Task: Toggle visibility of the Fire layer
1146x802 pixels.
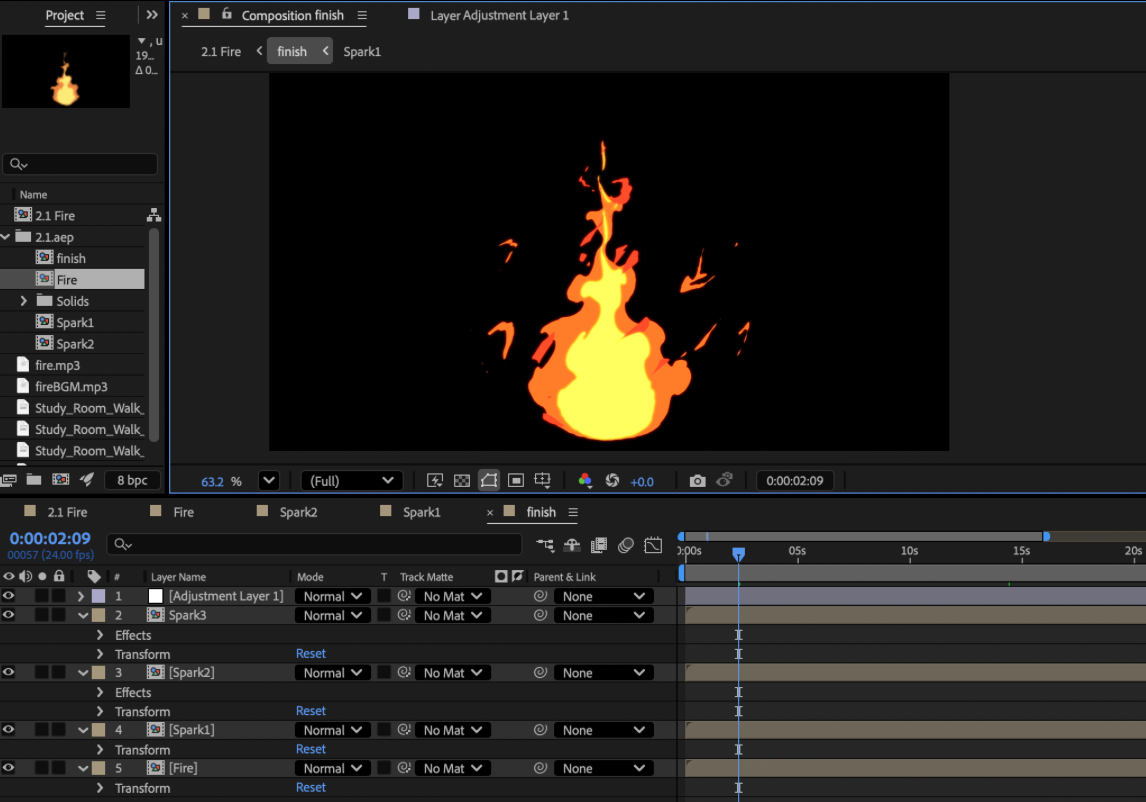Action: [9, 768]
